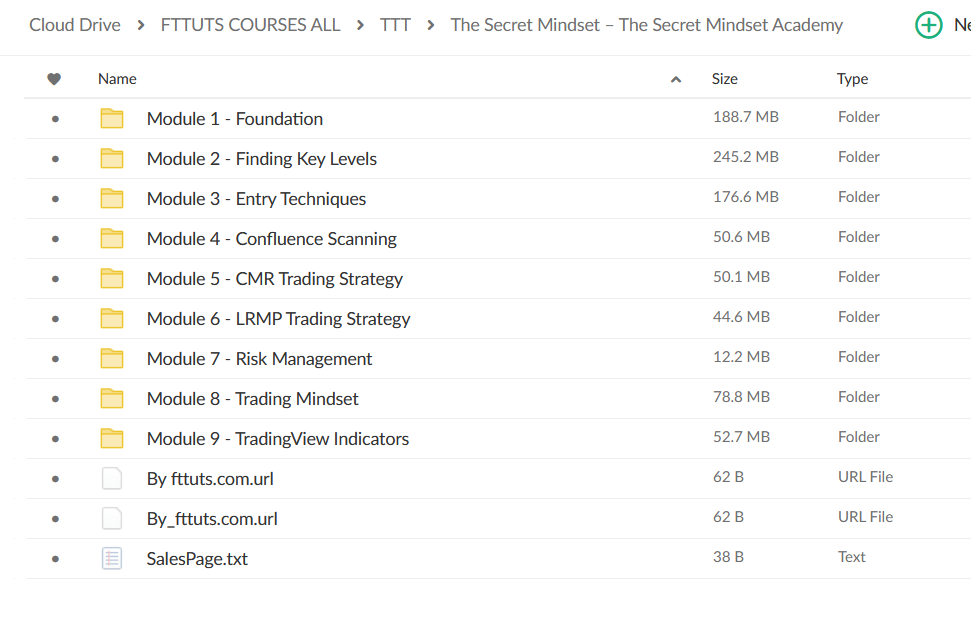Click the URL file icon for By fttuts.com.url
The width and height of the screenshot is (971, 624).
[111, 478]
